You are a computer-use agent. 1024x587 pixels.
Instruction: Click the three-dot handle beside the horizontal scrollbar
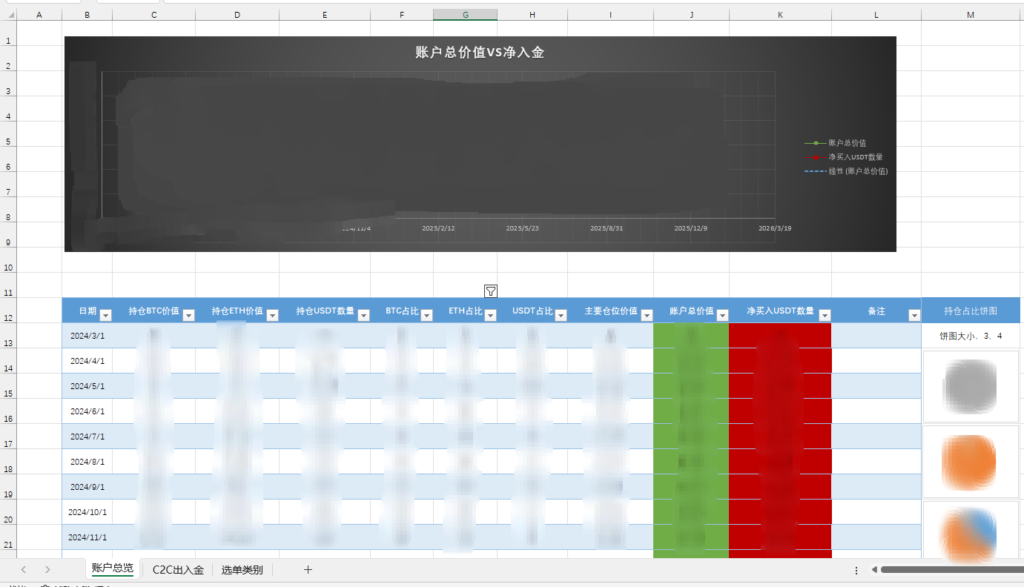click(856, 570)
